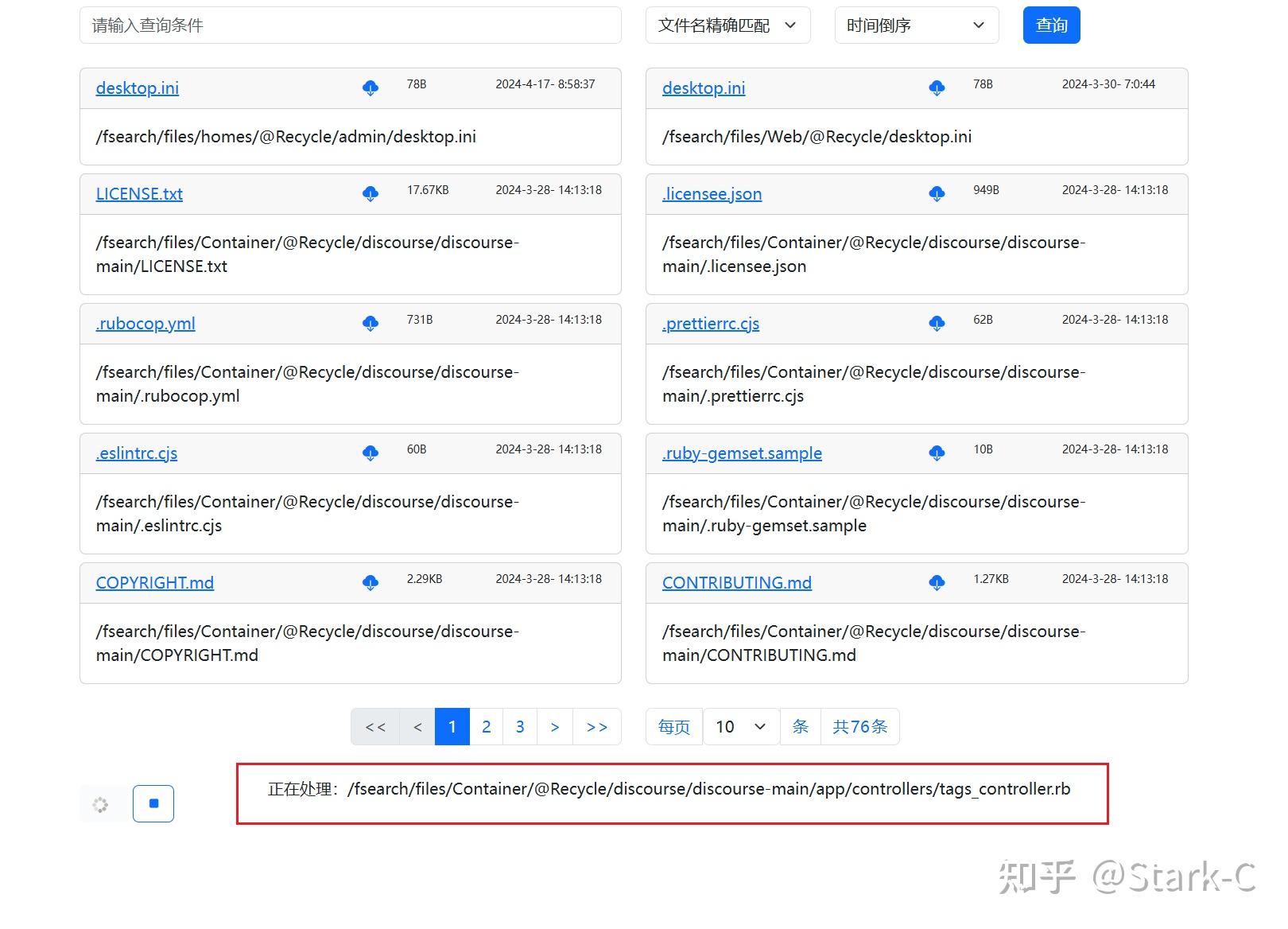This screenshot has width=1288, height=929.
Task: Download the .prettierrc.cjs file
Action: (937, 324)
